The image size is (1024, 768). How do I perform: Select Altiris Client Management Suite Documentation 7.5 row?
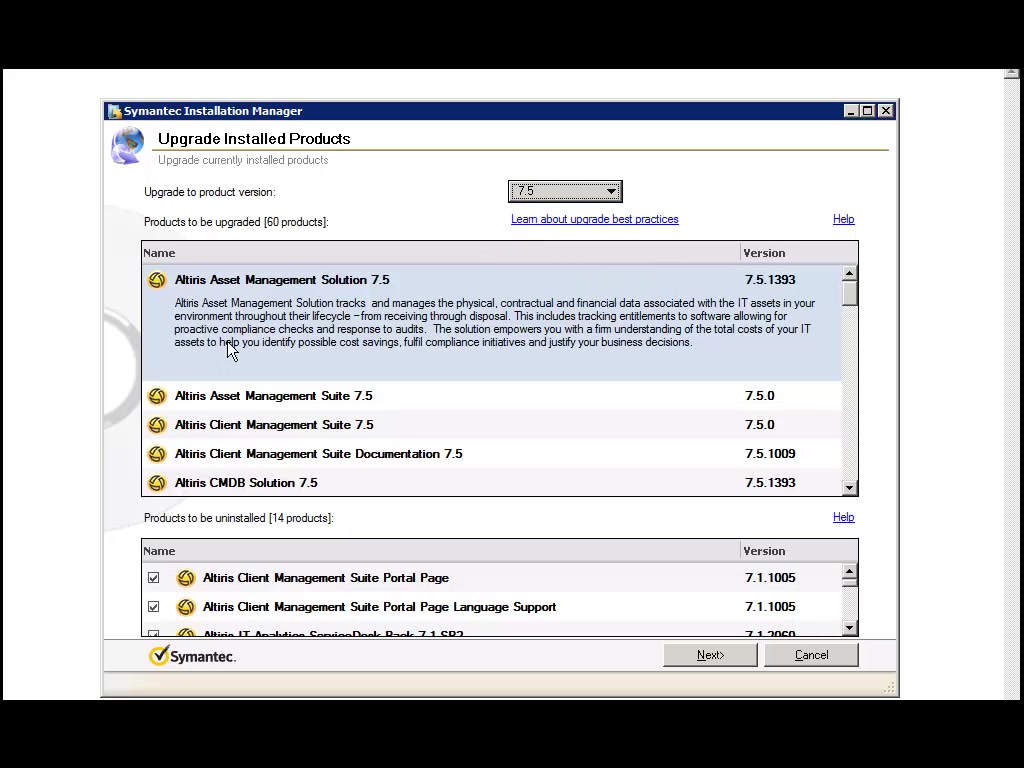coord(492,454)
